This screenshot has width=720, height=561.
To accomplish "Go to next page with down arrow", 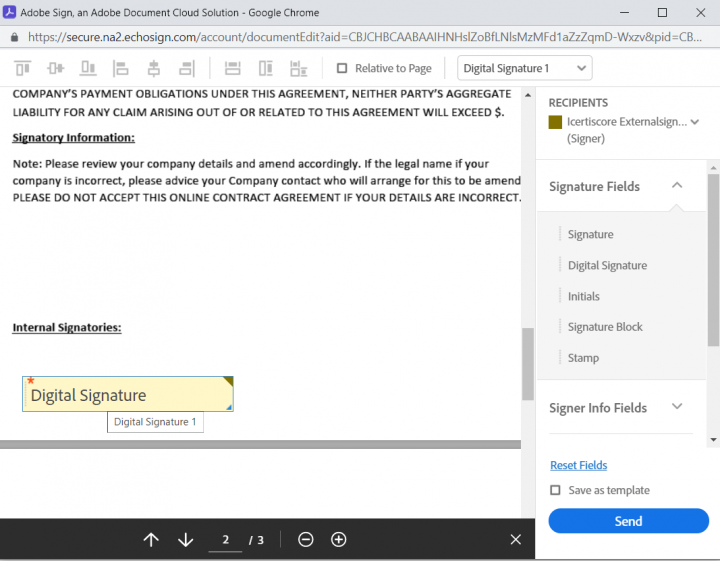I will pyautogui.click(x=186, y=539).
